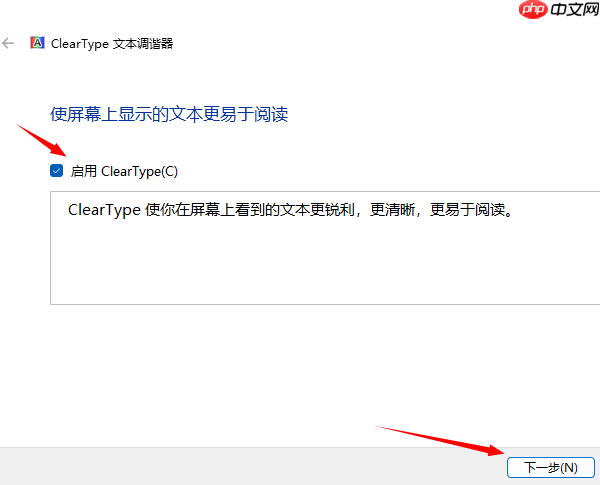Uncheck the 启用 ClearType(C) checkbox
Image resolution: width=600 pixels, height=485 pixels.
click(57, 171)
